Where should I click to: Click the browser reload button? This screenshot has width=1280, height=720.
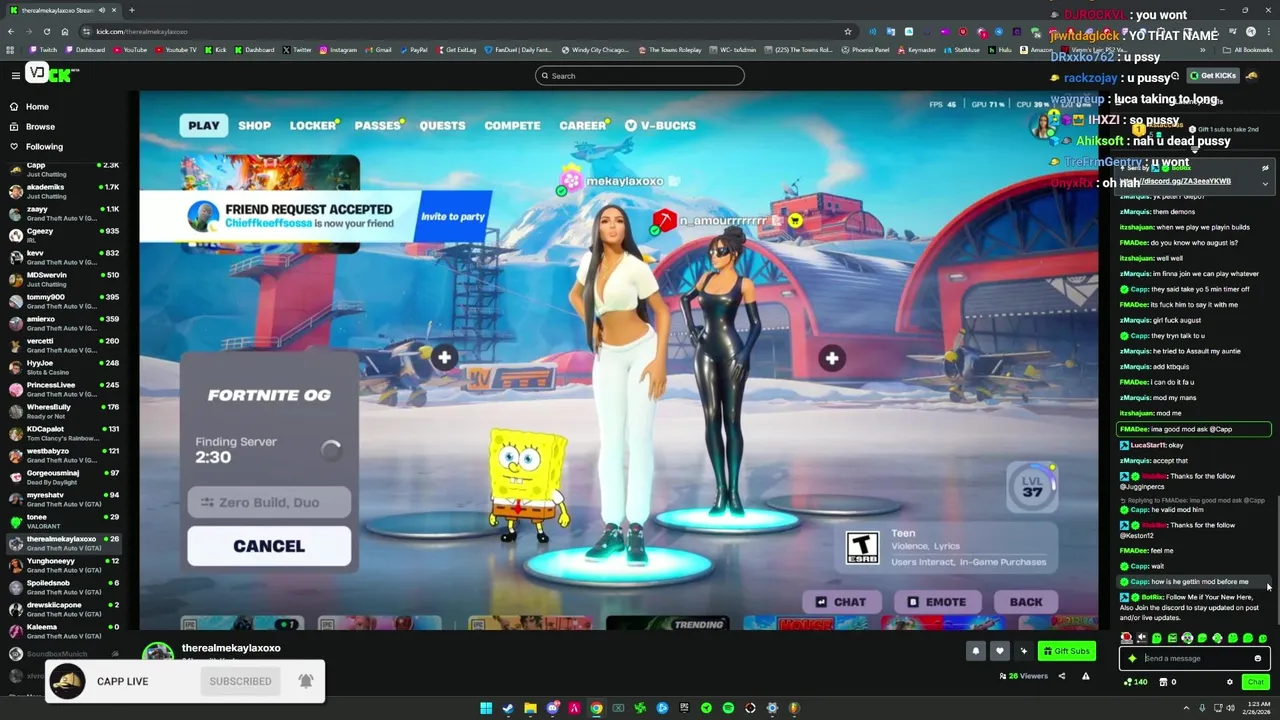pyautogui.click(x=47, y=31)
